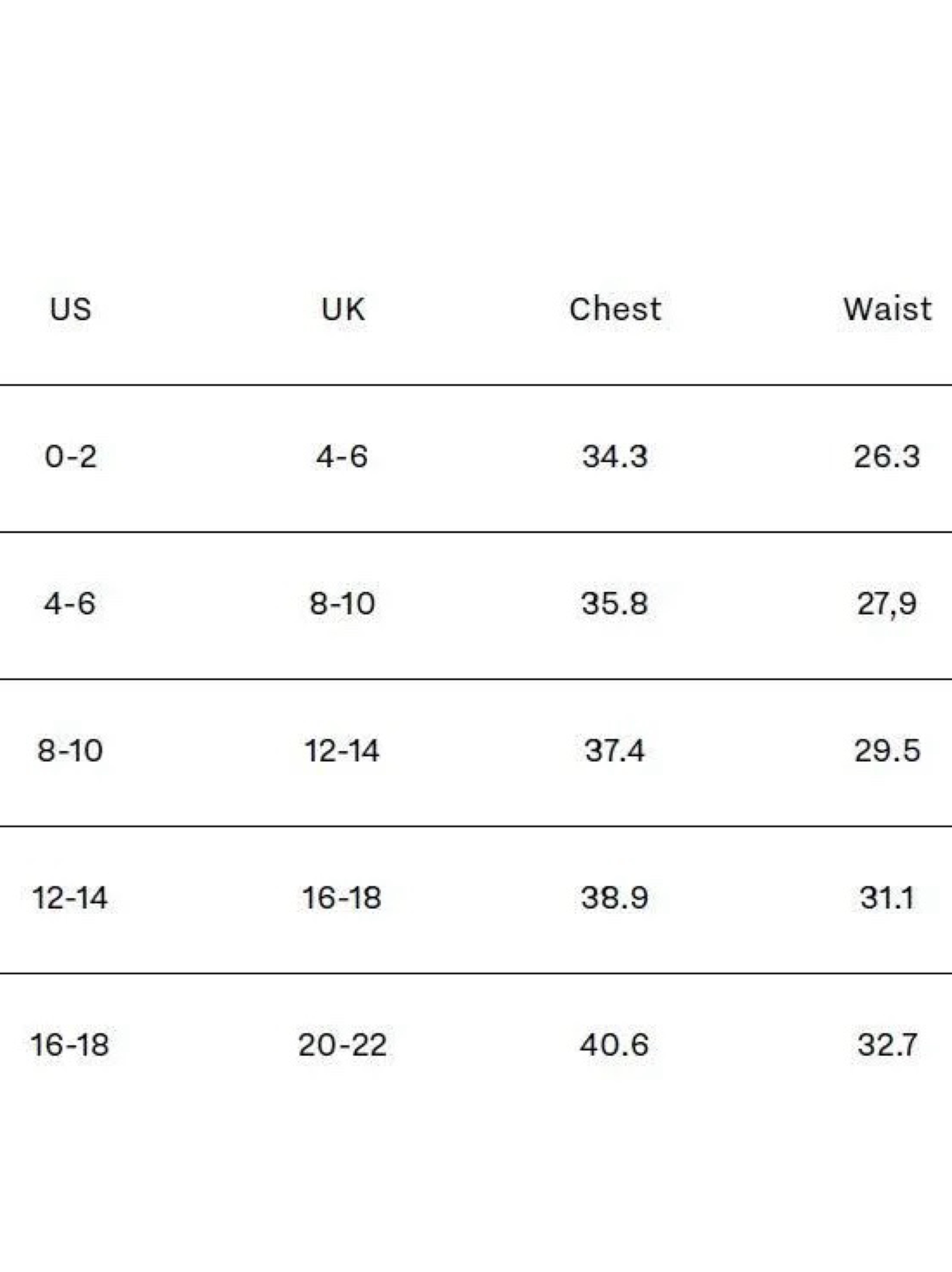Click the waist value 26.3
Image resolution: width=952 pixels, height=1272 pixels.
point(886,457)
